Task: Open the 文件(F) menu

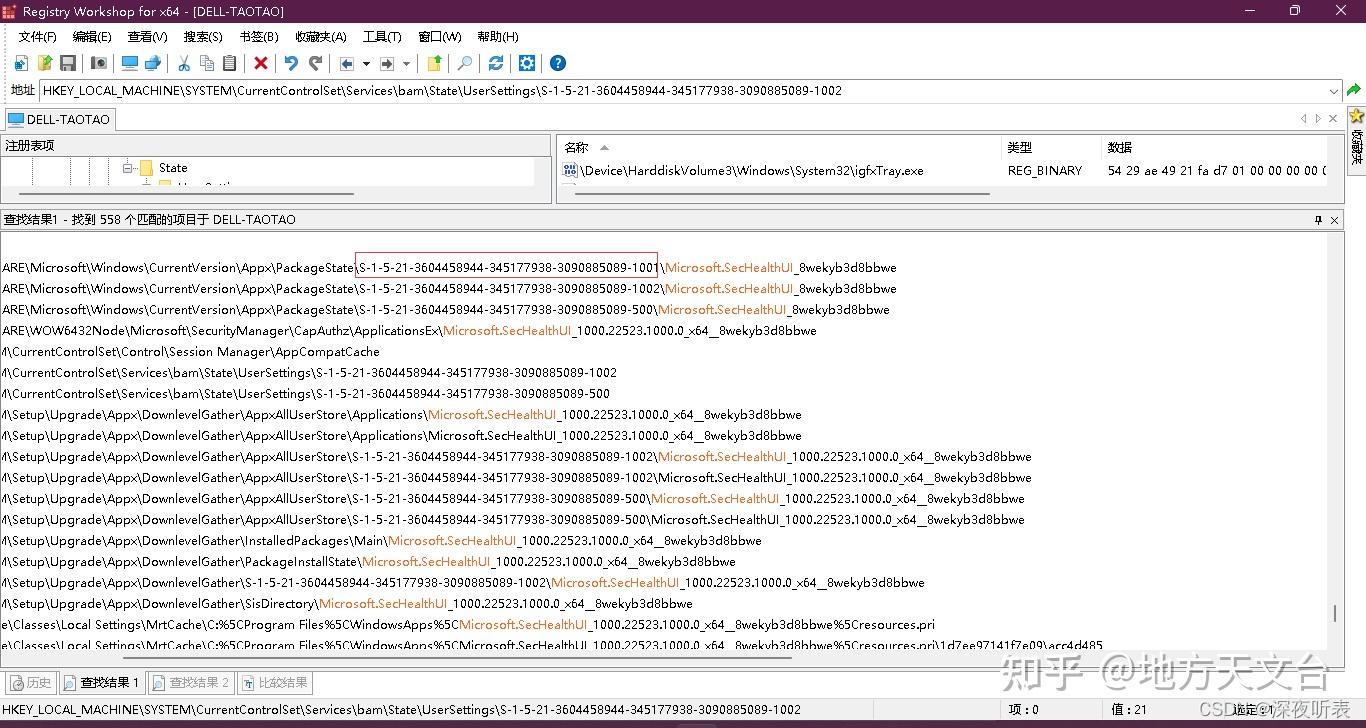Action: click(x=38, y=37)
